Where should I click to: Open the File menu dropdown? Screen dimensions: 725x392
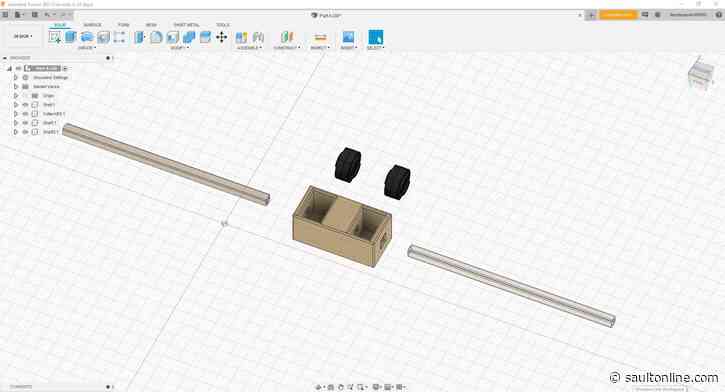coord(19,15)
